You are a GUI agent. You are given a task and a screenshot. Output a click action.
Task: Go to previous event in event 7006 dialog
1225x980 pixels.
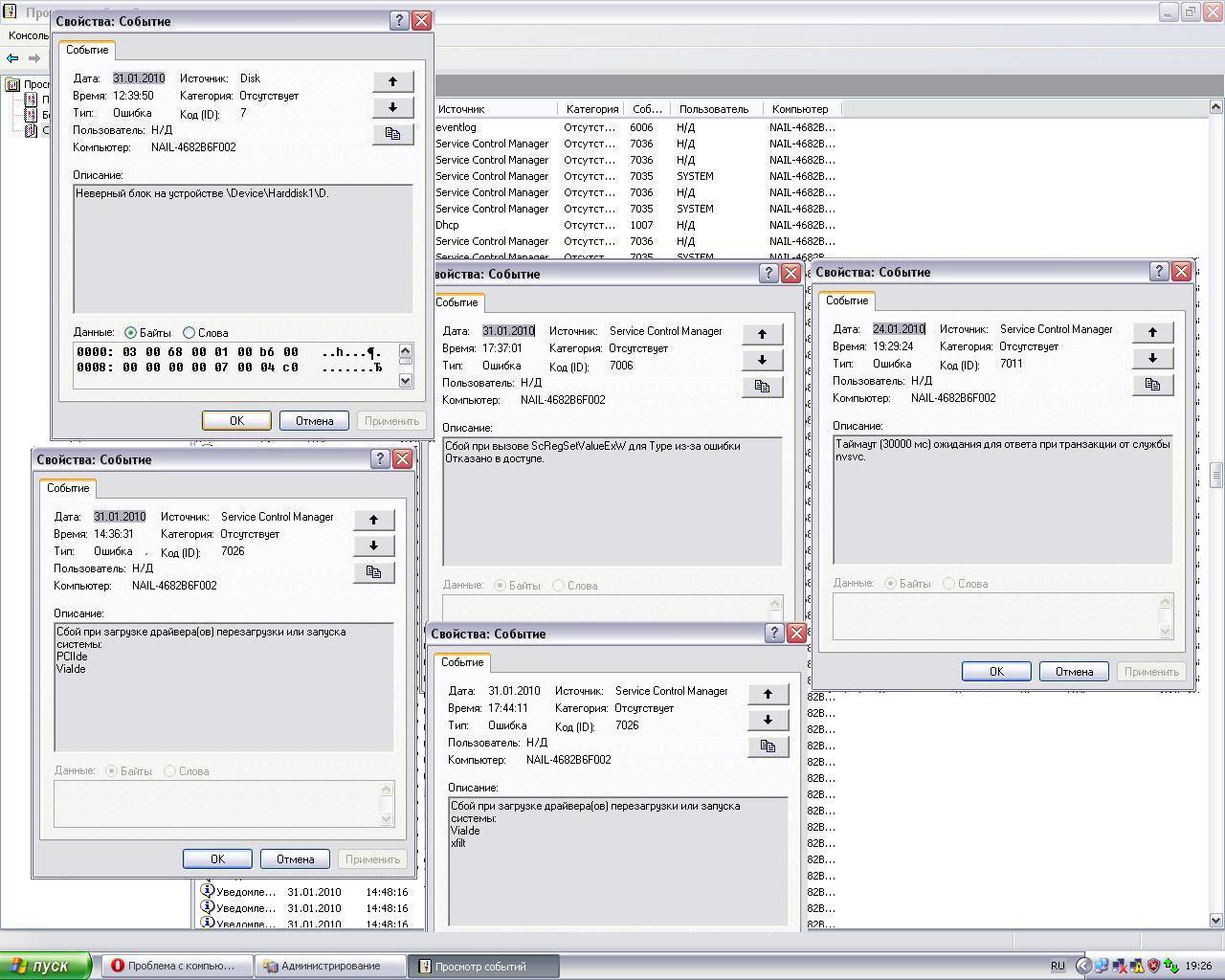coord(762,334)
